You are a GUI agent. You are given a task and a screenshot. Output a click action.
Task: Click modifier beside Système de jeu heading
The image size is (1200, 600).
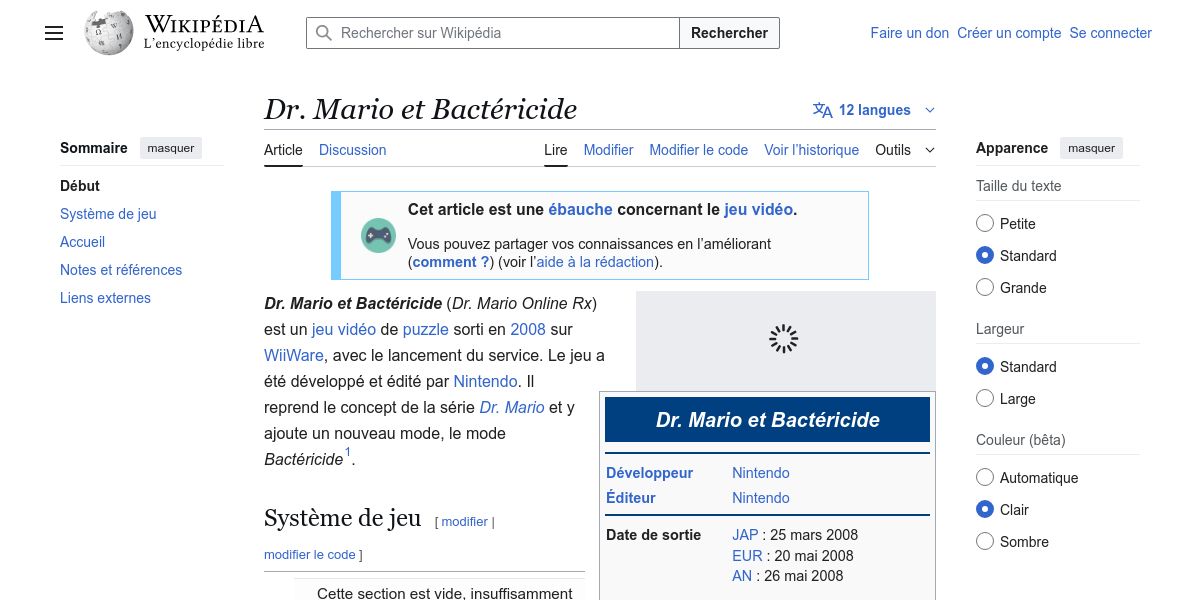pyautogui.click(x=464, y=522)
